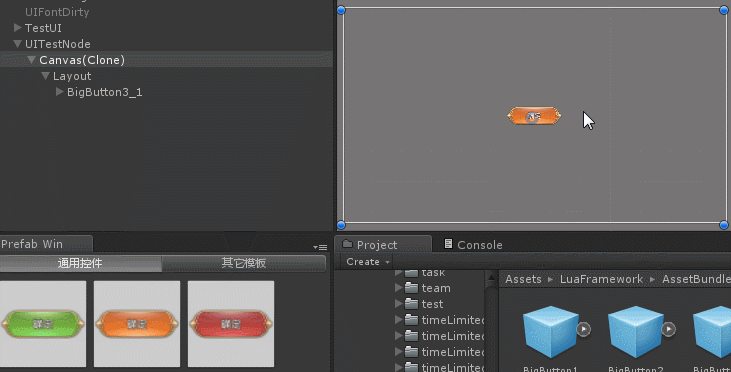
Task: Select the 通用控件 tab
Action: coord(81,263)
